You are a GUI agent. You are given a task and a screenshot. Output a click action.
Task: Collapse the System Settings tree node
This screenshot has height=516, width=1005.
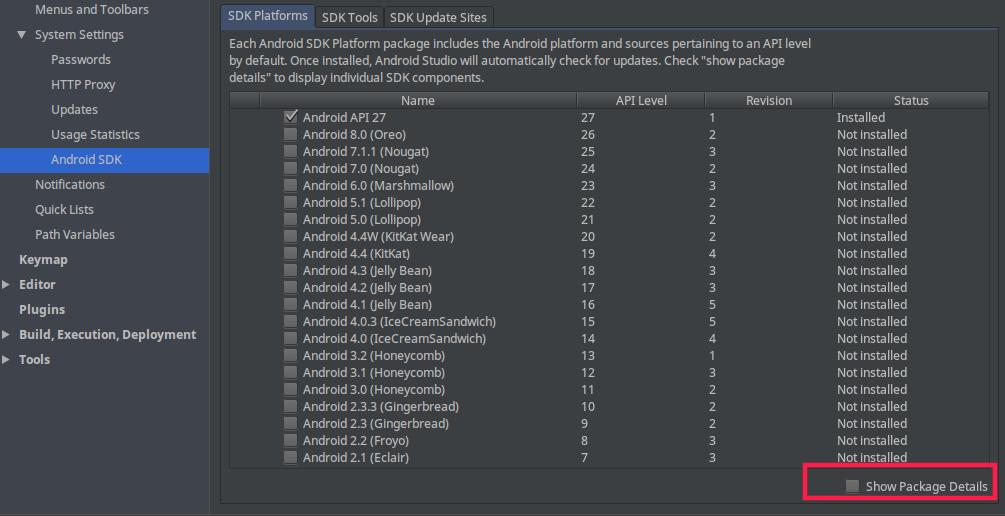[x=22, y=35]
